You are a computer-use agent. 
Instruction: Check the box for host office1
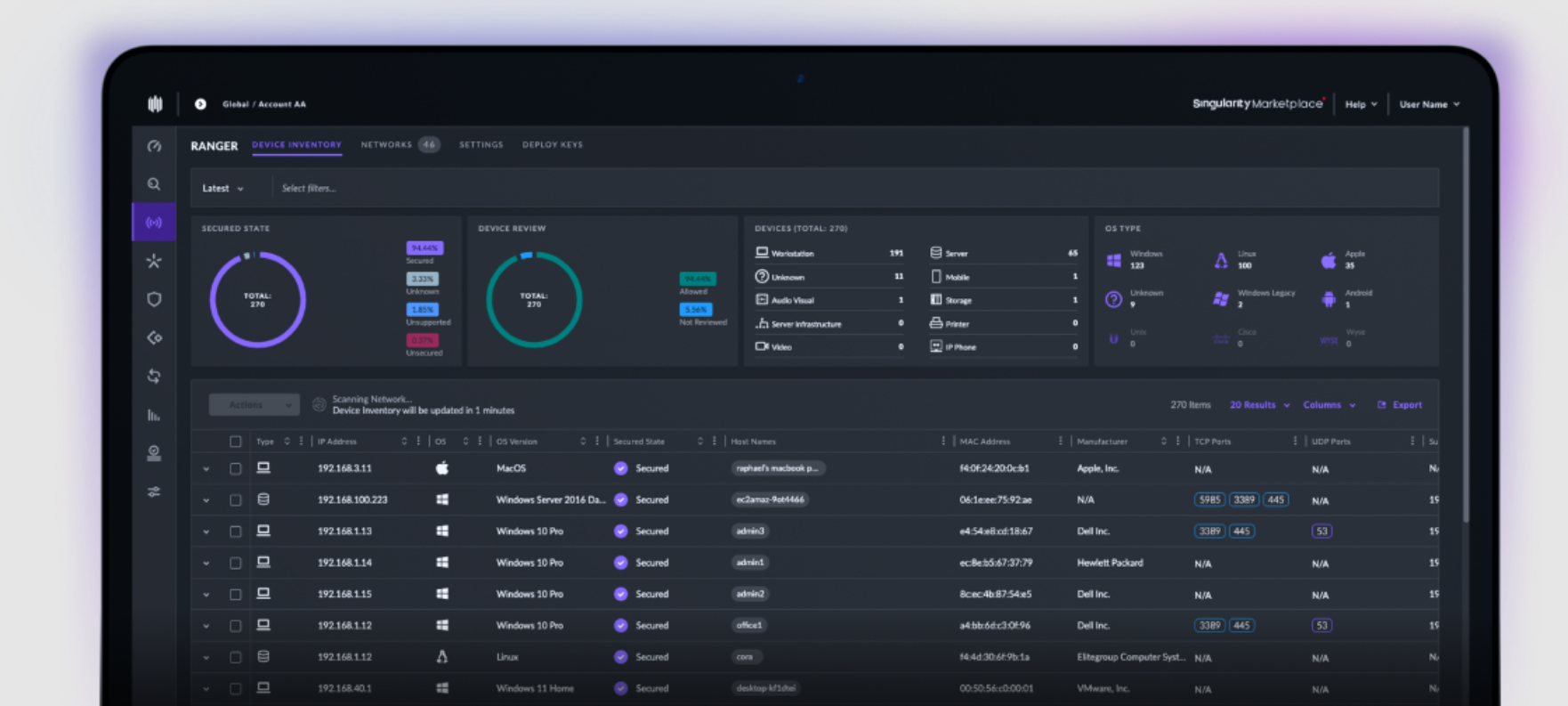(236, 626)
